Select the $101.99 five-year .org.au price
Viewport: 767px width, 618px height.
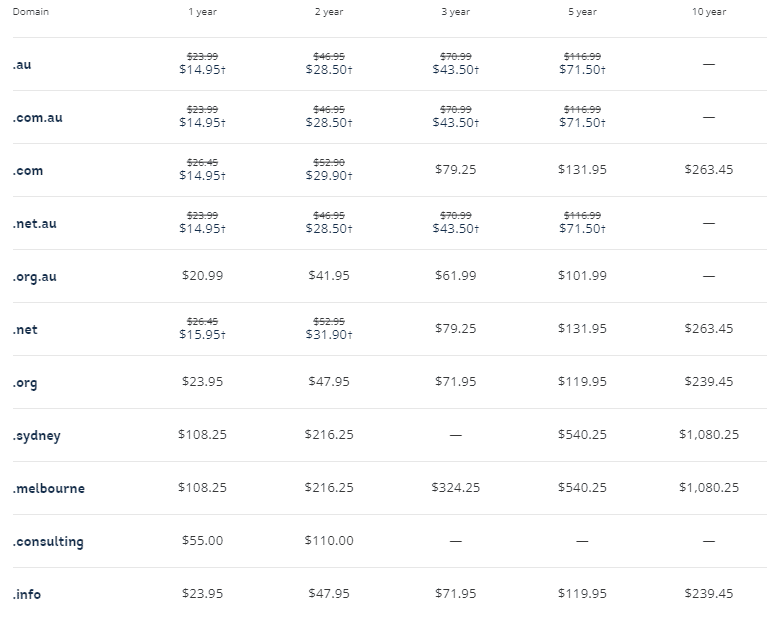582,275
